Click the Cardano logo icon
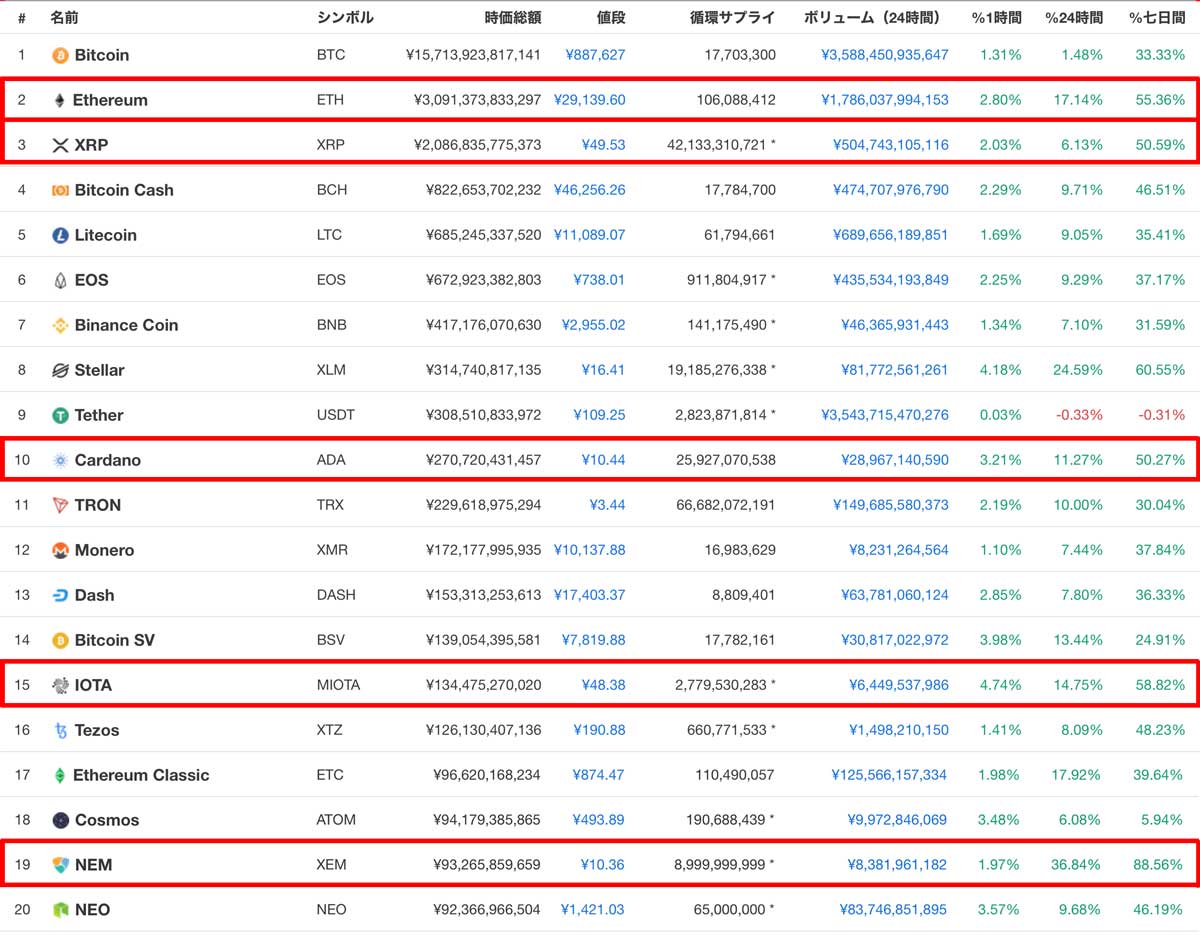 coord(60,460)
